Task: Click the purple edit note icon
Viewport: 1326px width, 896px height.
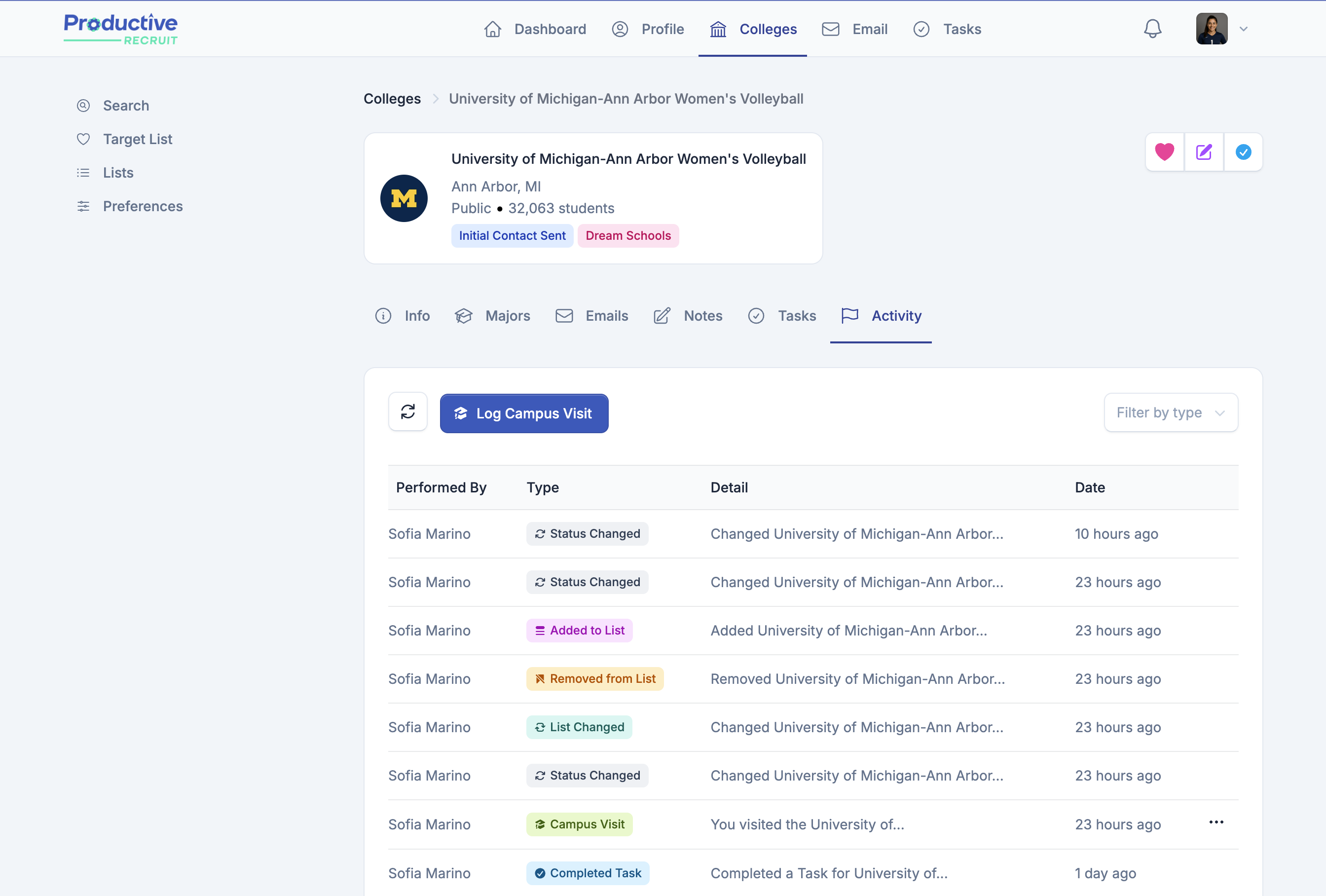Action: coord(1204,152)
